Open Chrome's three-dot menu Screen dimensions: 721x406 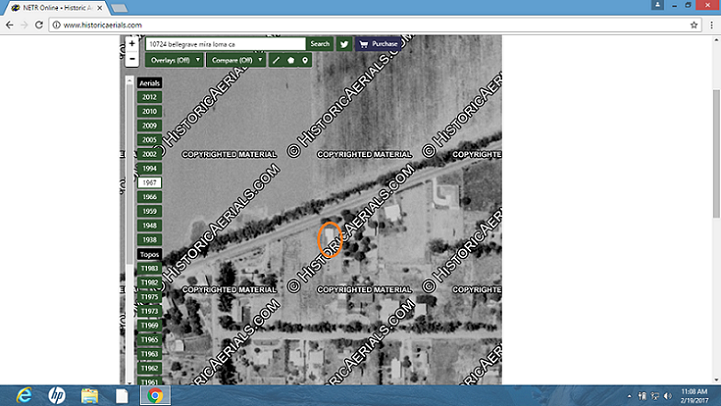712,25
